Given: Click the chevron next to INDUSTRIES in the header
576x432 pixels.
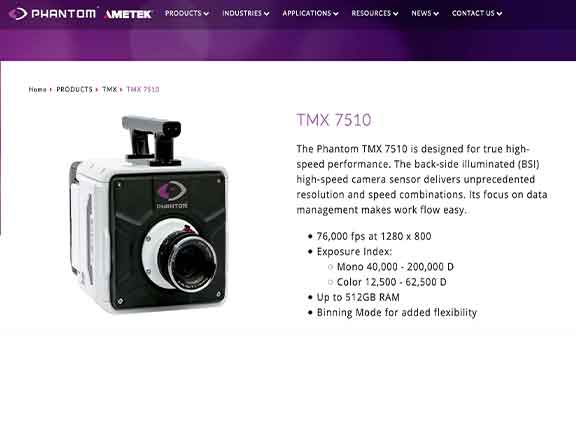Looking at the screenshot, I should click(x=266, y=14).
